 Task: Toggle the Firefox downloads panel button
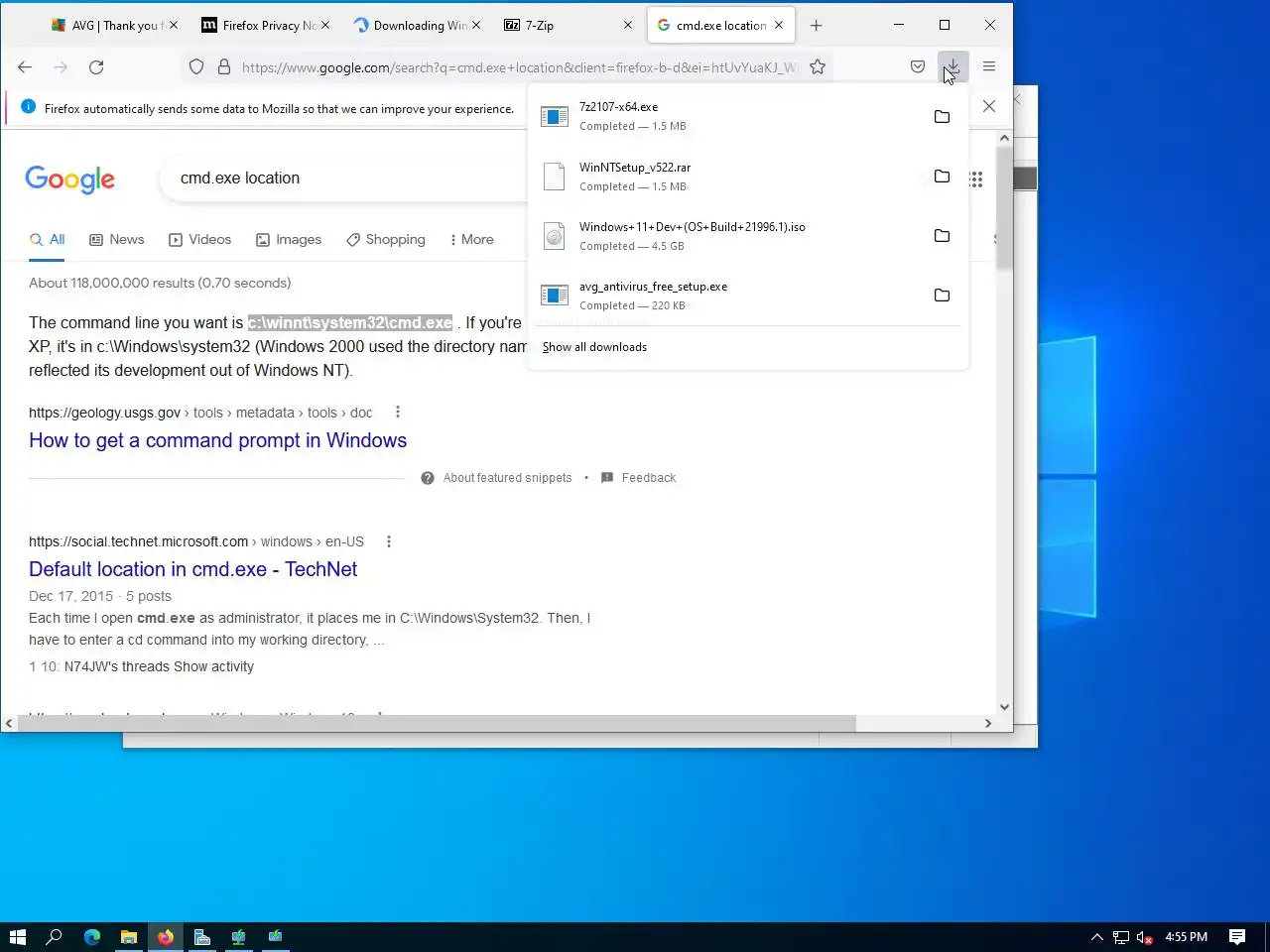point(952,66)
